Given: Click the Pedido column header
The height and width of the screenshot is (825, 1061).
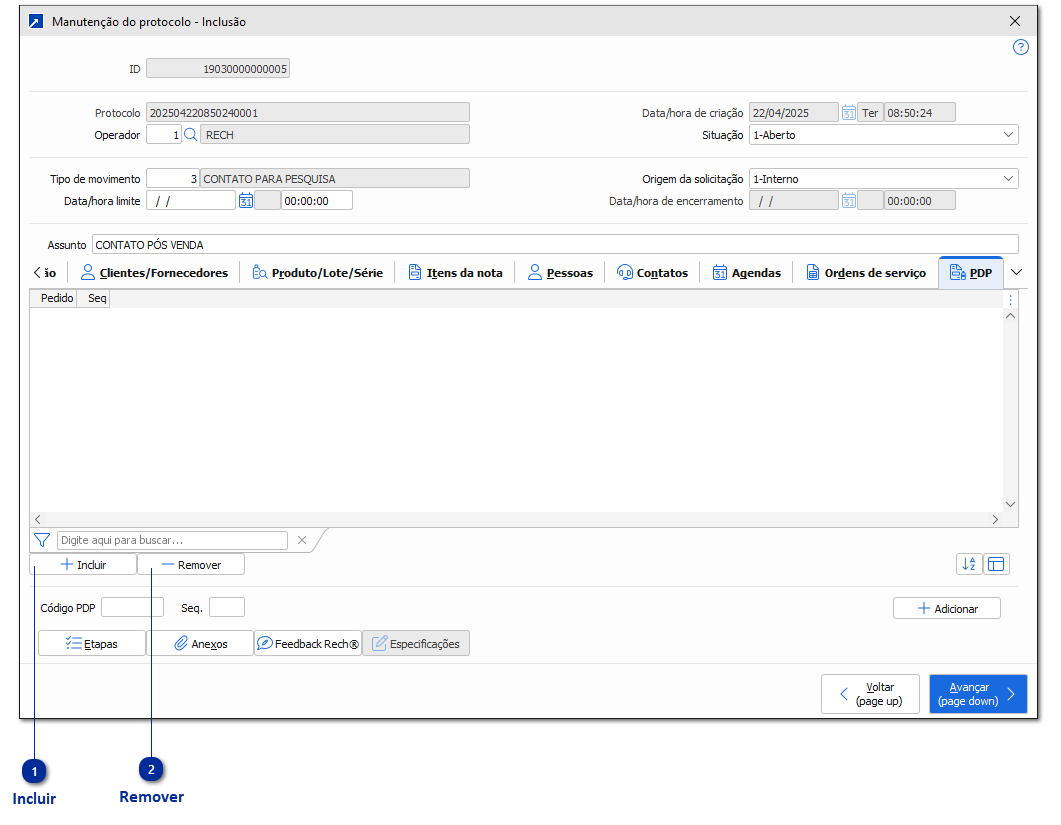Looking at the screenshot, I should point(53,298).
